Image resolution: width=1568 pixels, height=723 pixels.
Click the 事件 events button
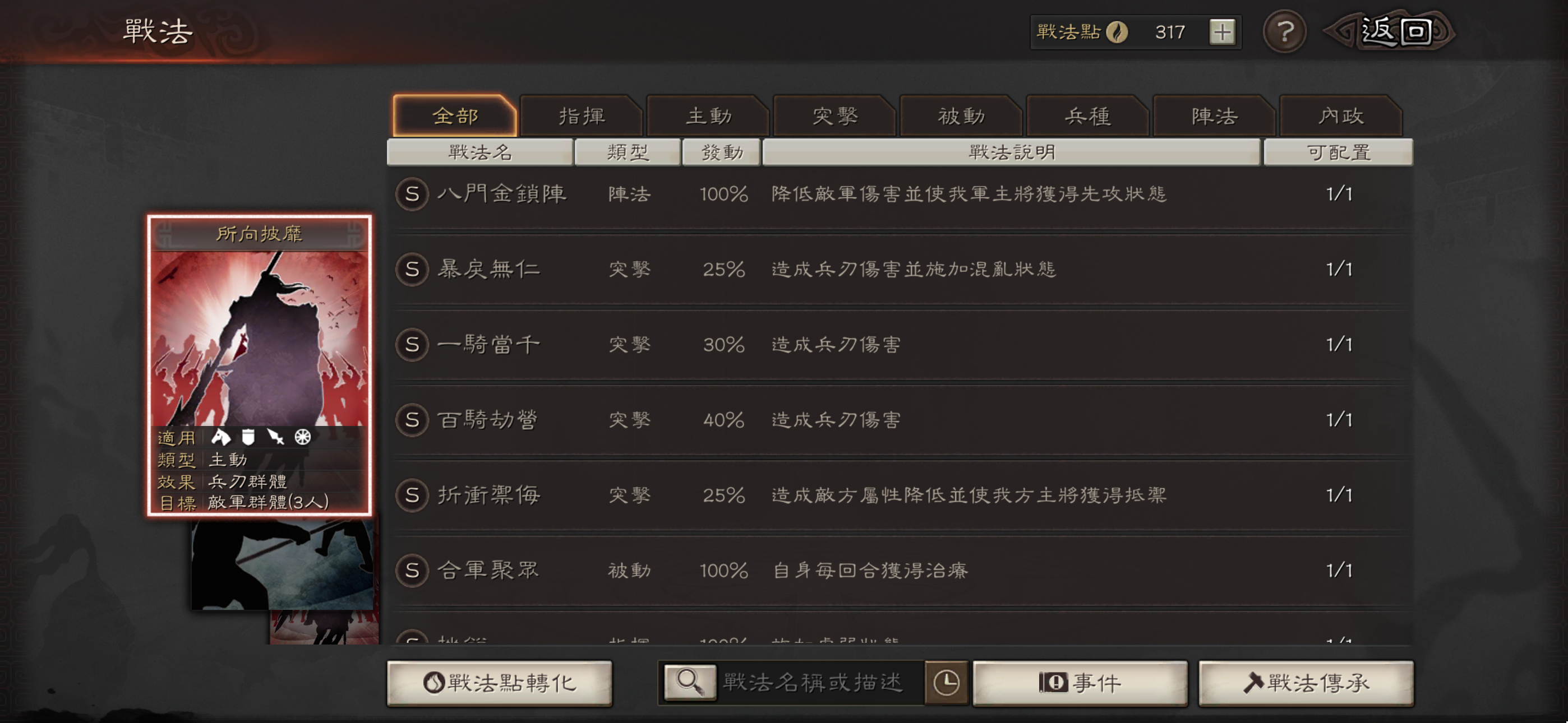point(1080,683)
